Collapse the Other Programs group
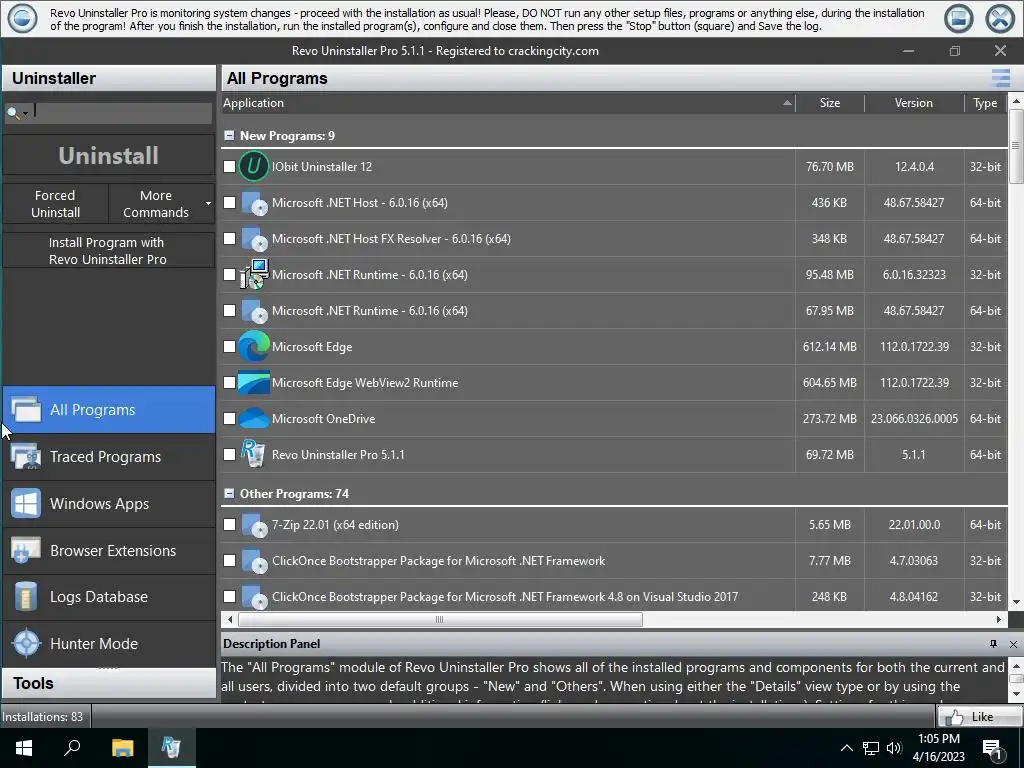This screenshot has height=768, width=1024. [229, 493]
